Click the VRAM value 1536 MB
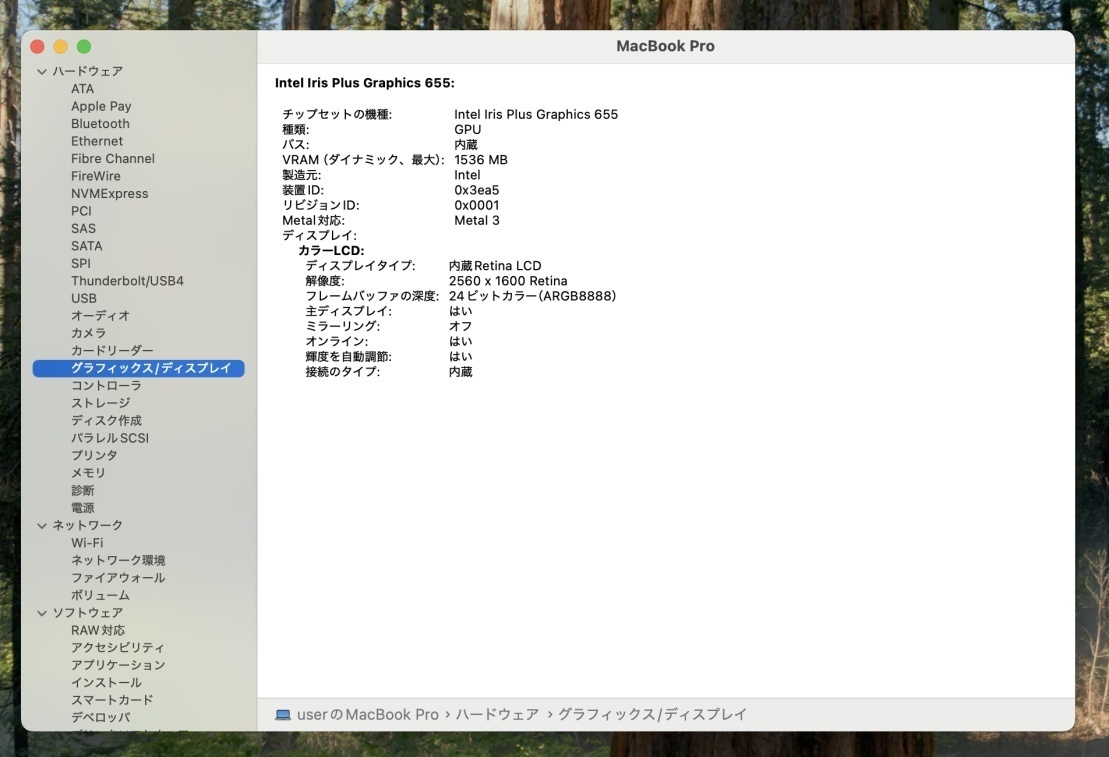The width and height of the screenshot is (1109, 757). (x=481, y=160)
